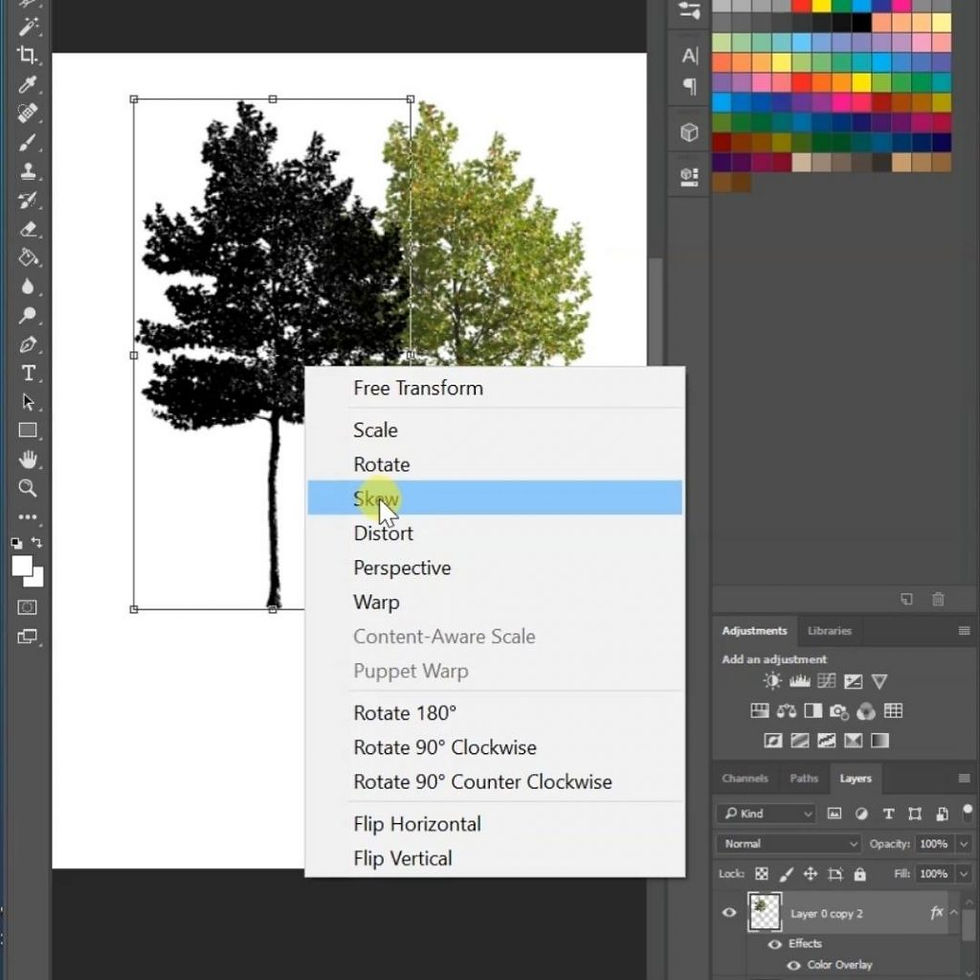Add a Hue/Saturation adjustment
Screen dimensions: 980x980
click(x=759, y=711)
